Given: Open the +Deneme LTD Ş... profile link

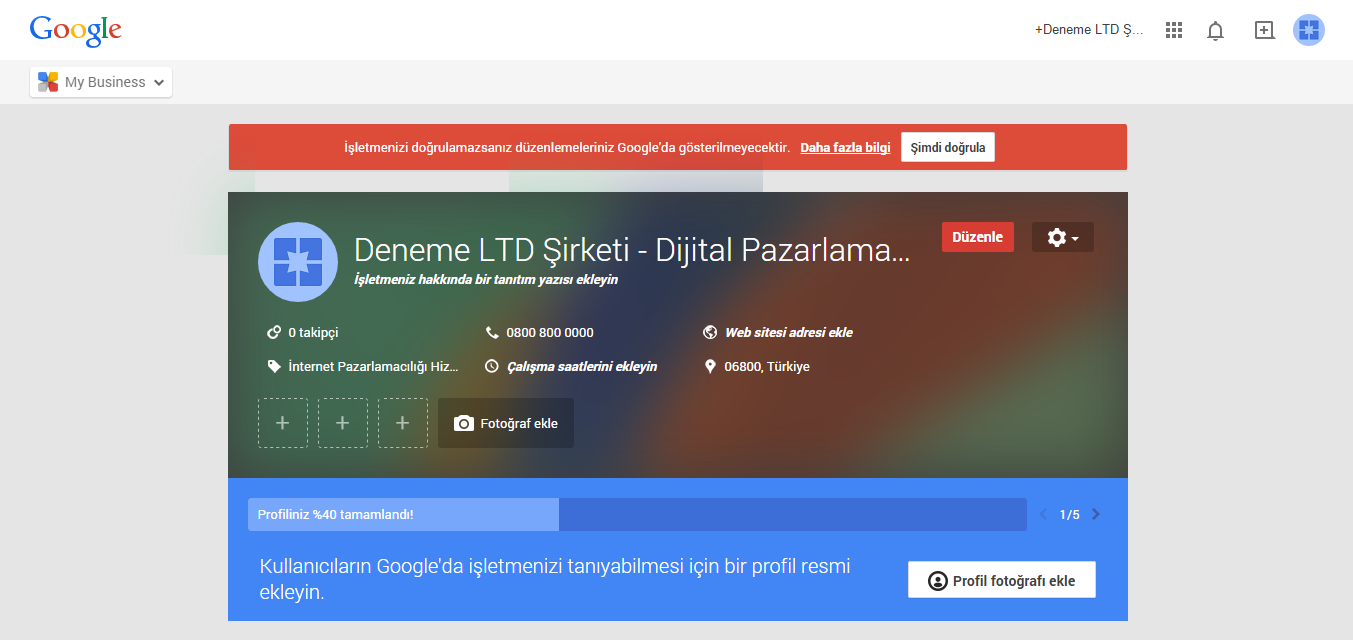Looking at the screenshot, I should tap(1089, 30).
